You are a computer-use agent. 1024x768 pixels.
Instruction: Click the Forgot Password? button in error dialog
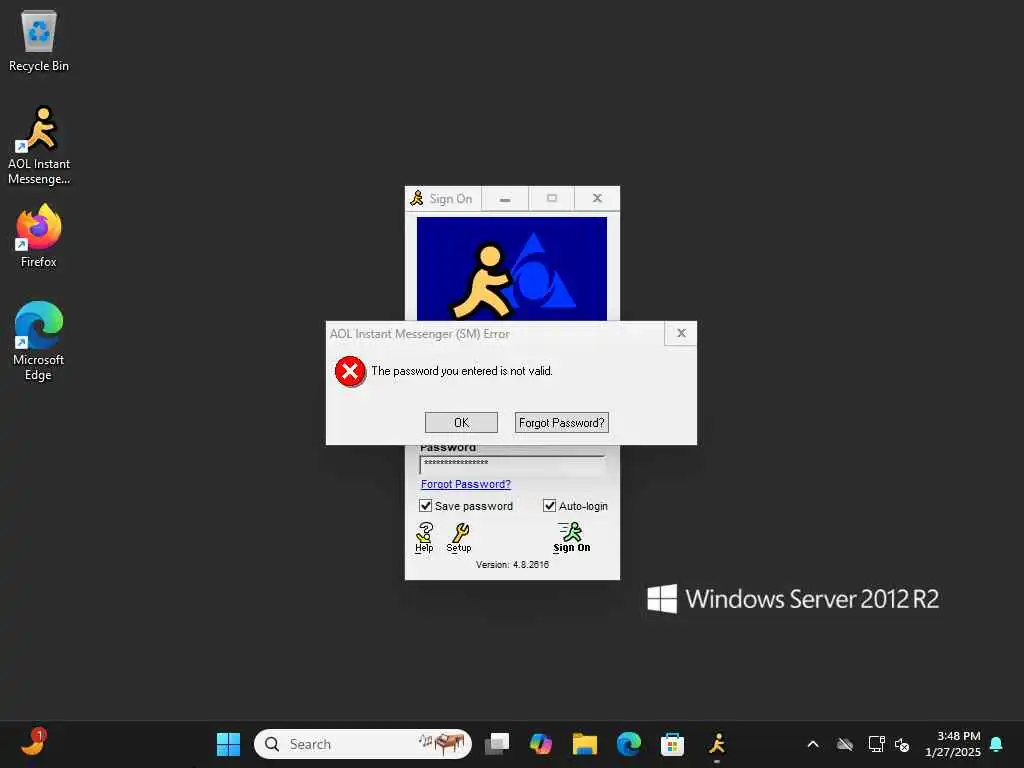point(562,423)
